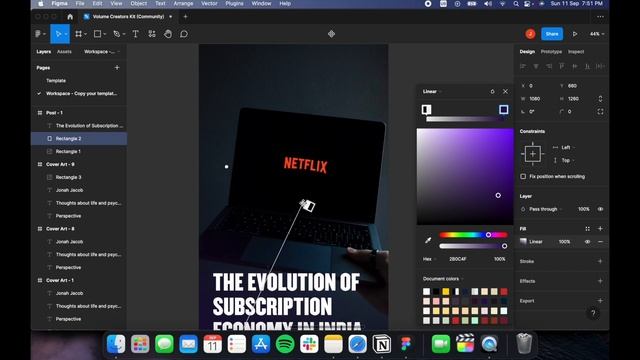This screenshot has width=640, height=360.
Task: Toggle Linear fill visibility
Action: coord(587,242)
